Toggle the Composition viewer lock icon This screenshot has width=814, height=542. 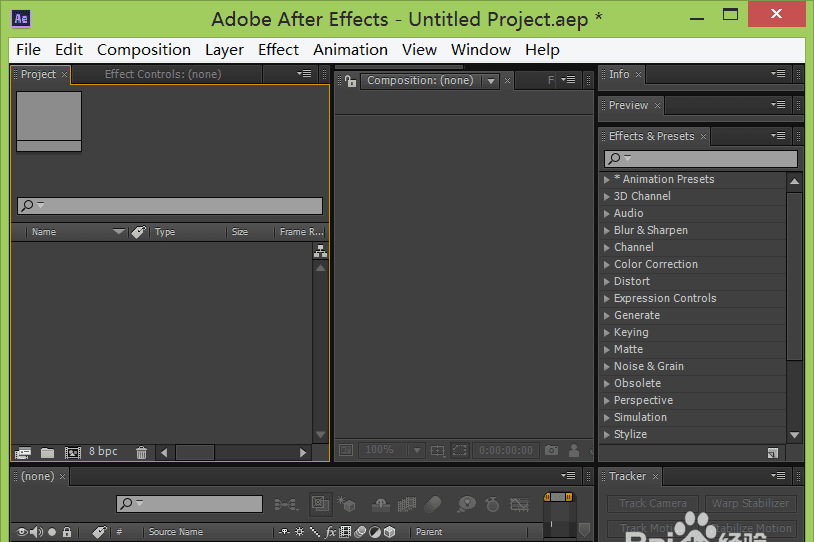click(x=351, y=81)
